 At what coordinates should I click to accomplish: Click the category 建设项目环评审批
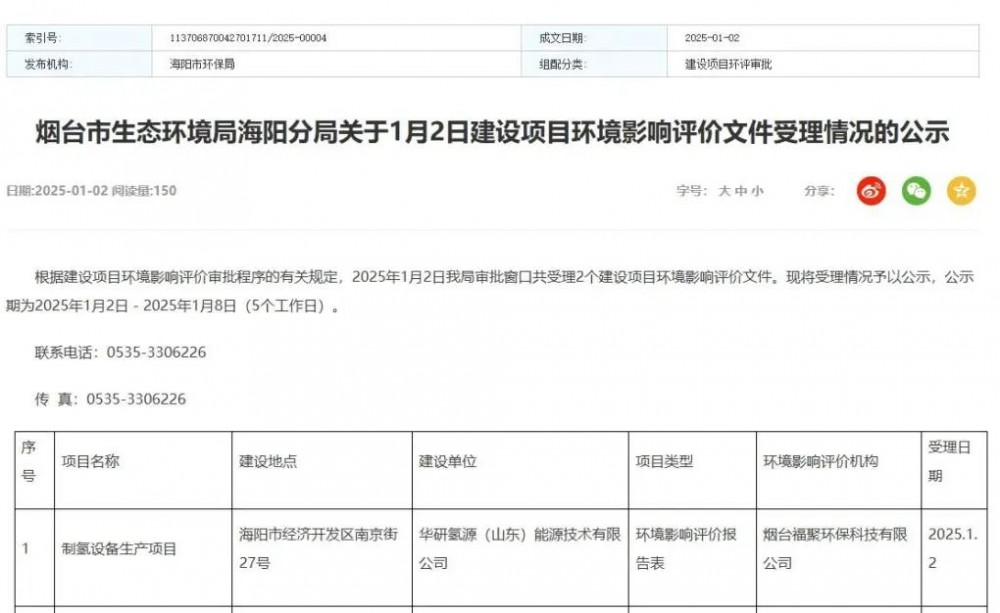pyautogui.click(x=728, y=64)
